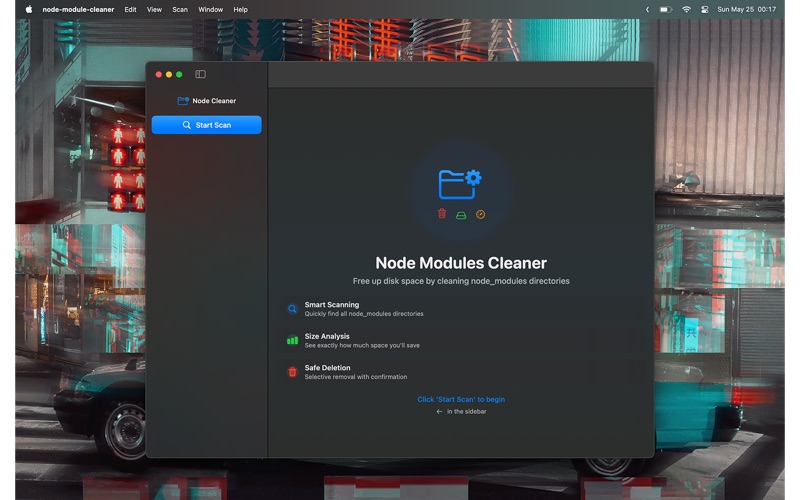Click the magnifier icon inside Start Scan
Viewport: 800px width, 500px height.
point(187,125)
